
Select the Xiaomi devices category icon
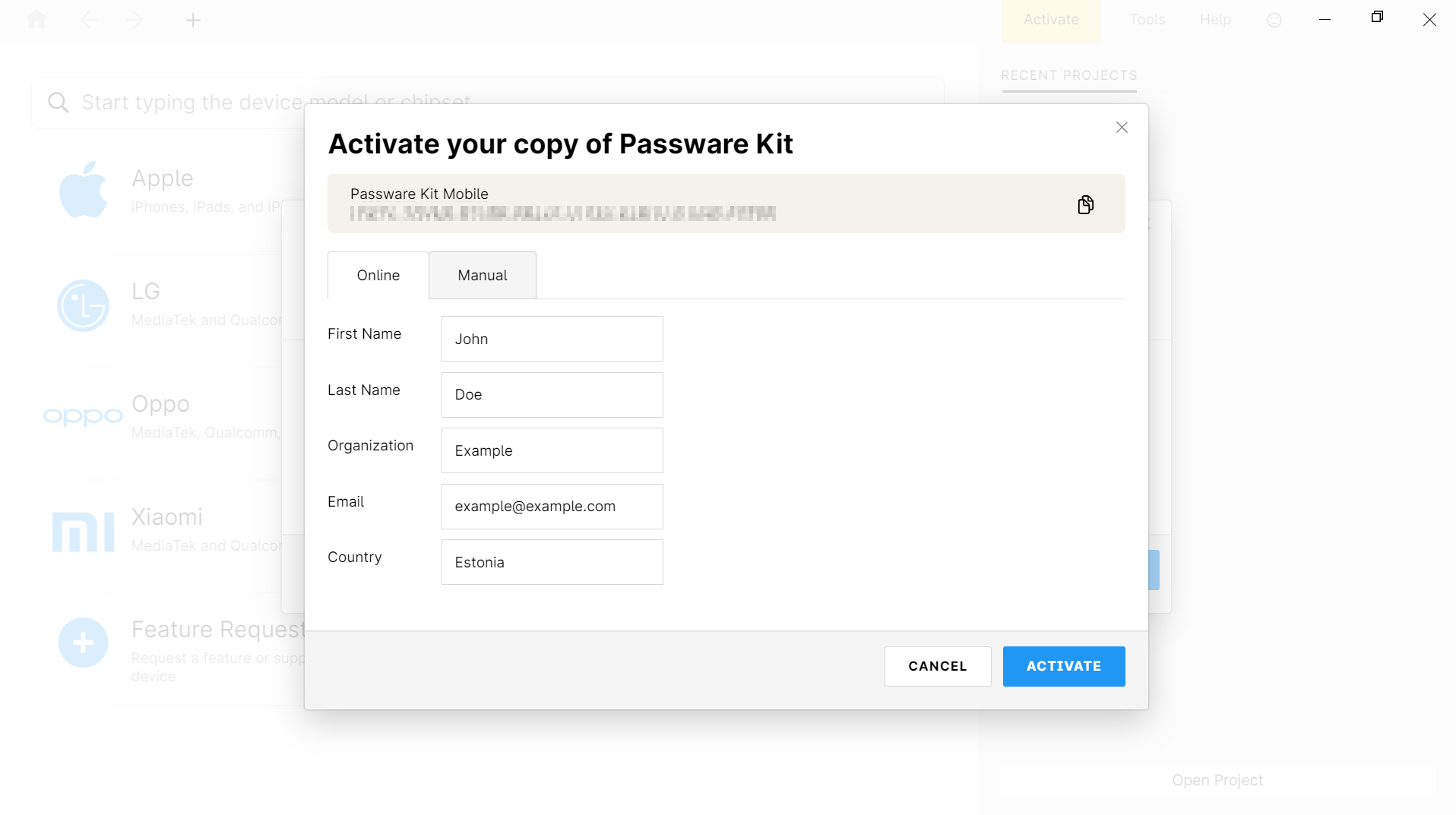83,529
